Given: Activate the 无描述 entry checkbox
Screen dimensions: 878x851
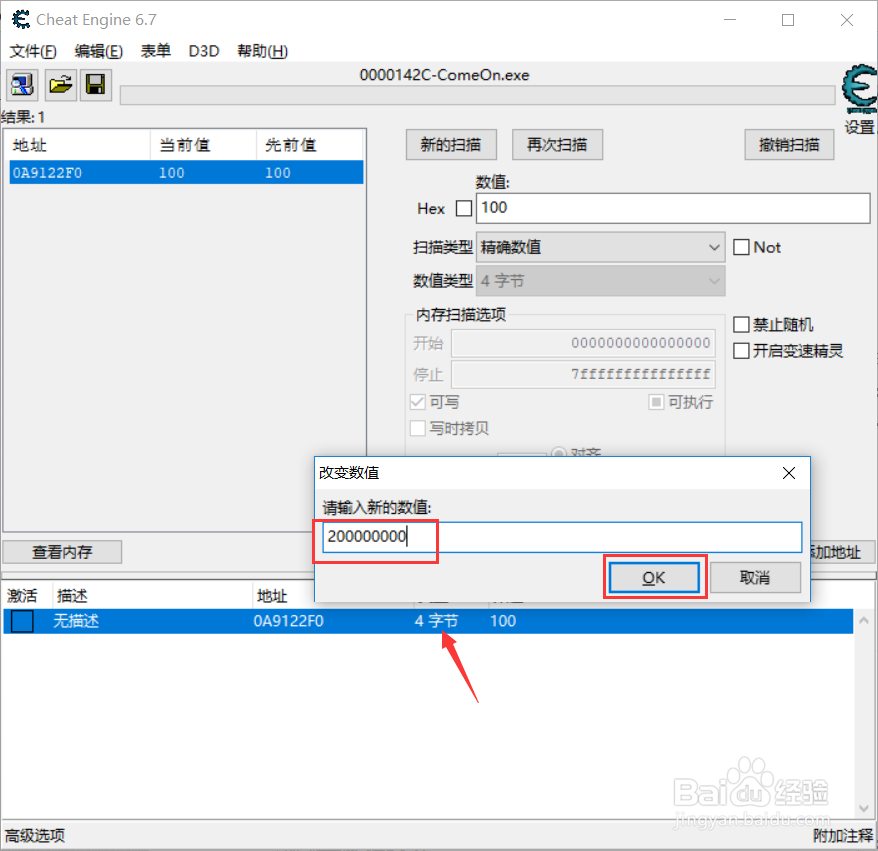Looking at the screenshot, I should [22, 621].
